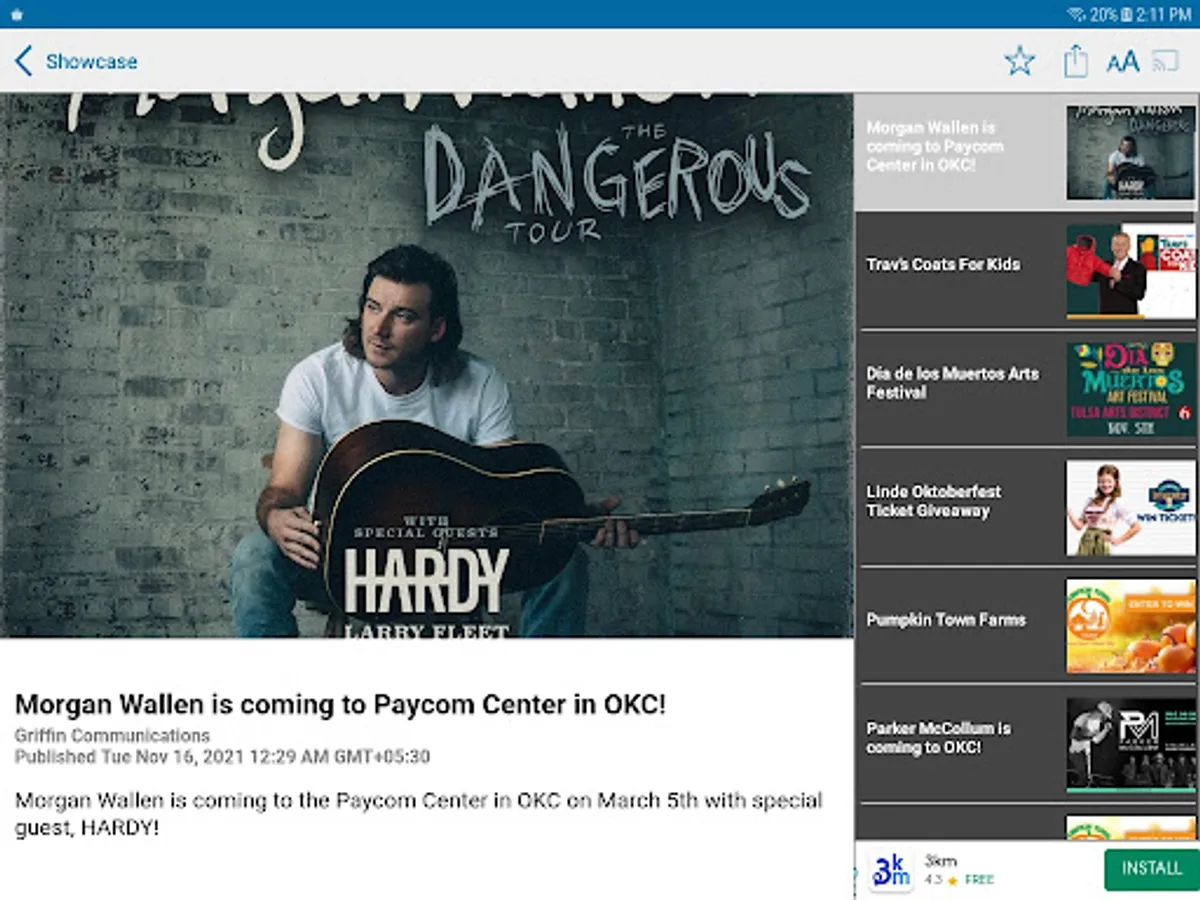Tap the 3km ad title text
The image size is (1200, 900).
[x=941, y=860]
